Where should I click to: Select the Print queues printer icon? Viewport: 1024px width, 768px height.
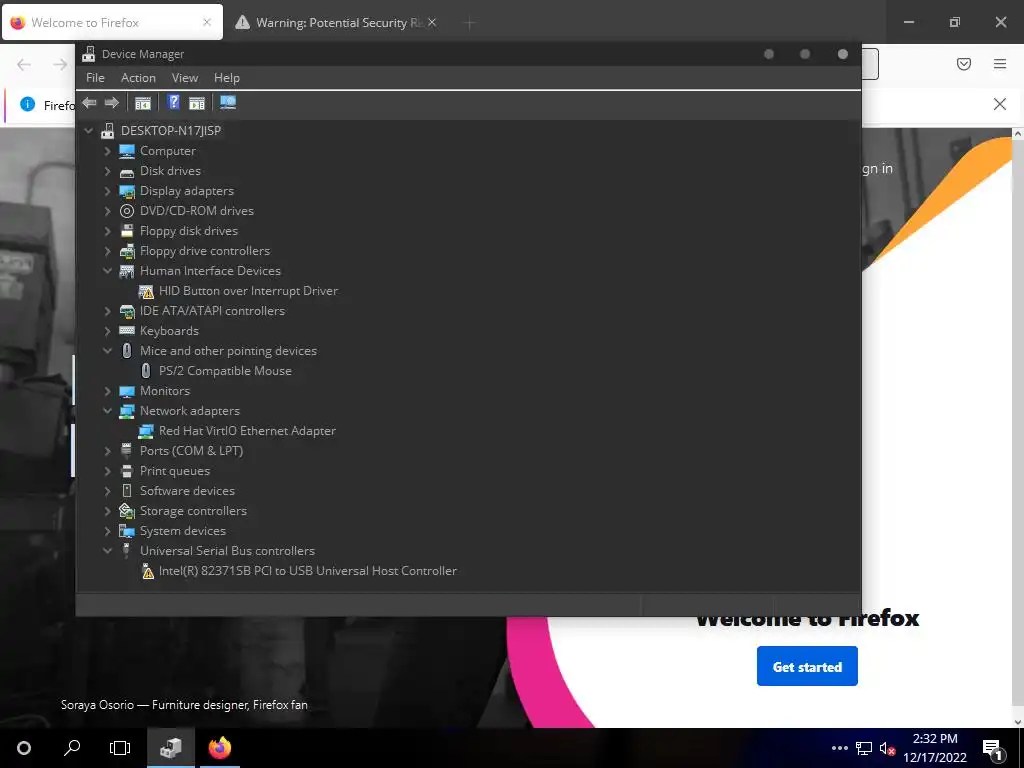[x=127, y=471]
